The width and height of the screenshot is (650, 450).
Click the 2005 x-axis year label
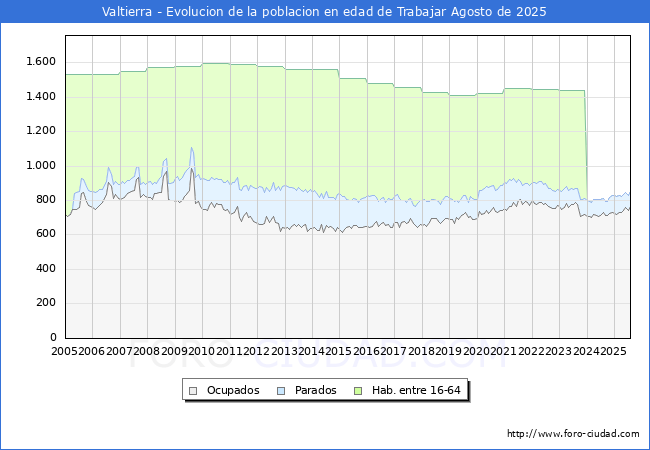65,351
